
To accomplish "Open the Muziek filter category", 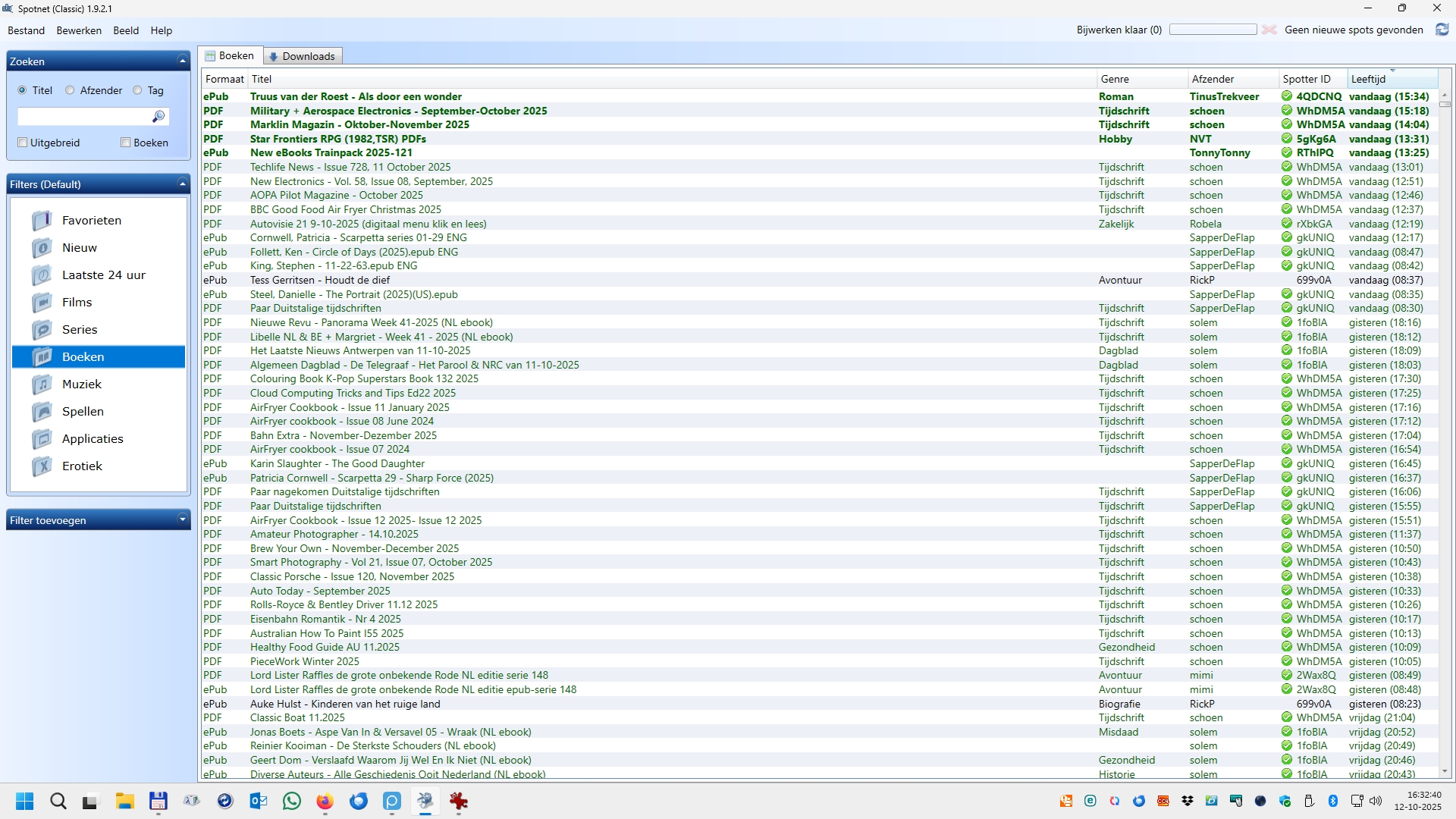I will pyautogui.click(x=81, y=384).
